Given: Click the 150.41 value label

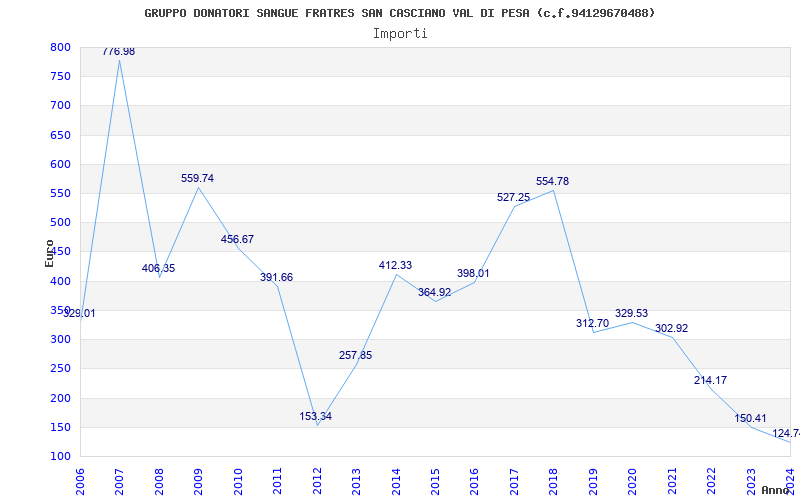Looking at the screenshot, I should coord(751,419).
